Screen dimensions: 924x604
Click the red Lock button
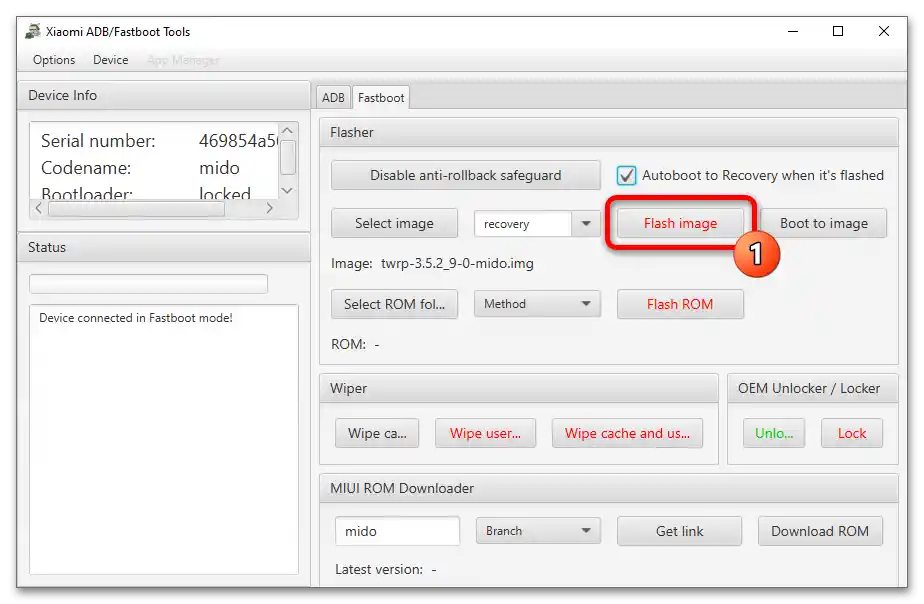[852, 433]
